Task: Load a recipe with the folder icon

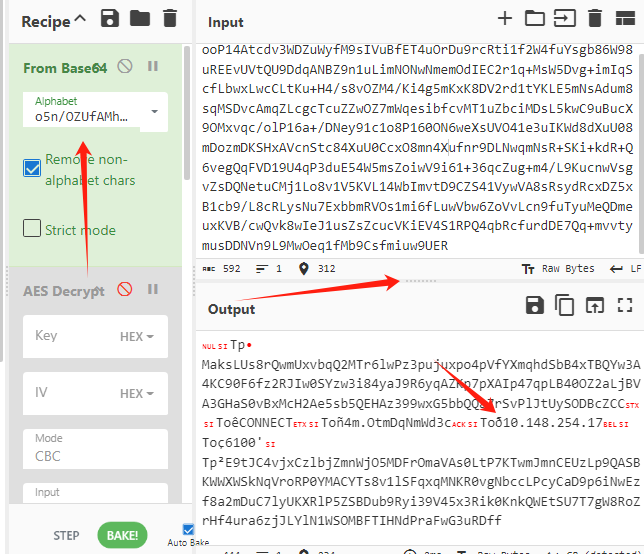Action: 140,18
